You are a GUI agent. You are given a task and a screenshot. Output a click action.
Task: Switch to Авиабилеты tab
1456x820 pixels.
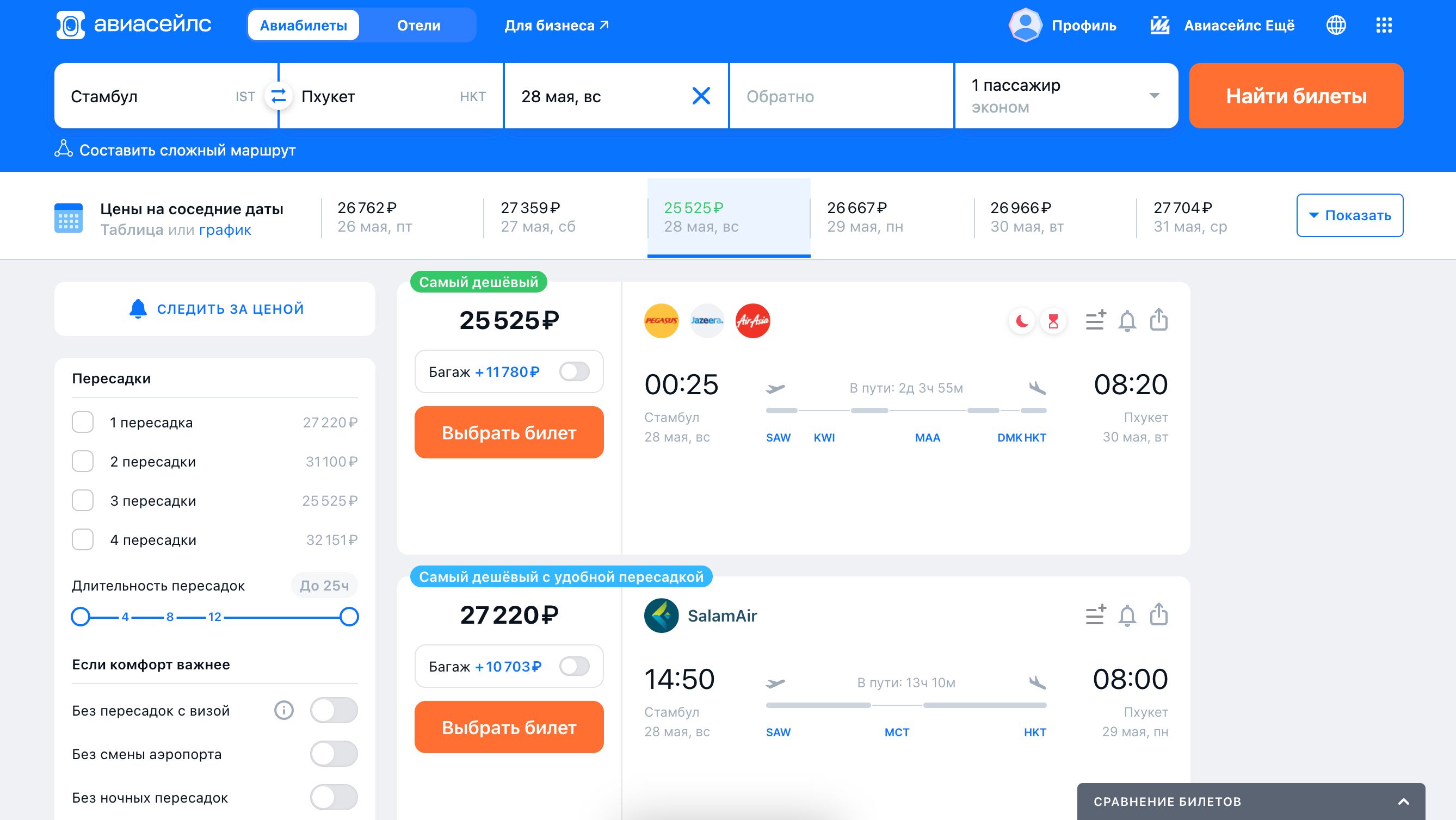point(304,25)
